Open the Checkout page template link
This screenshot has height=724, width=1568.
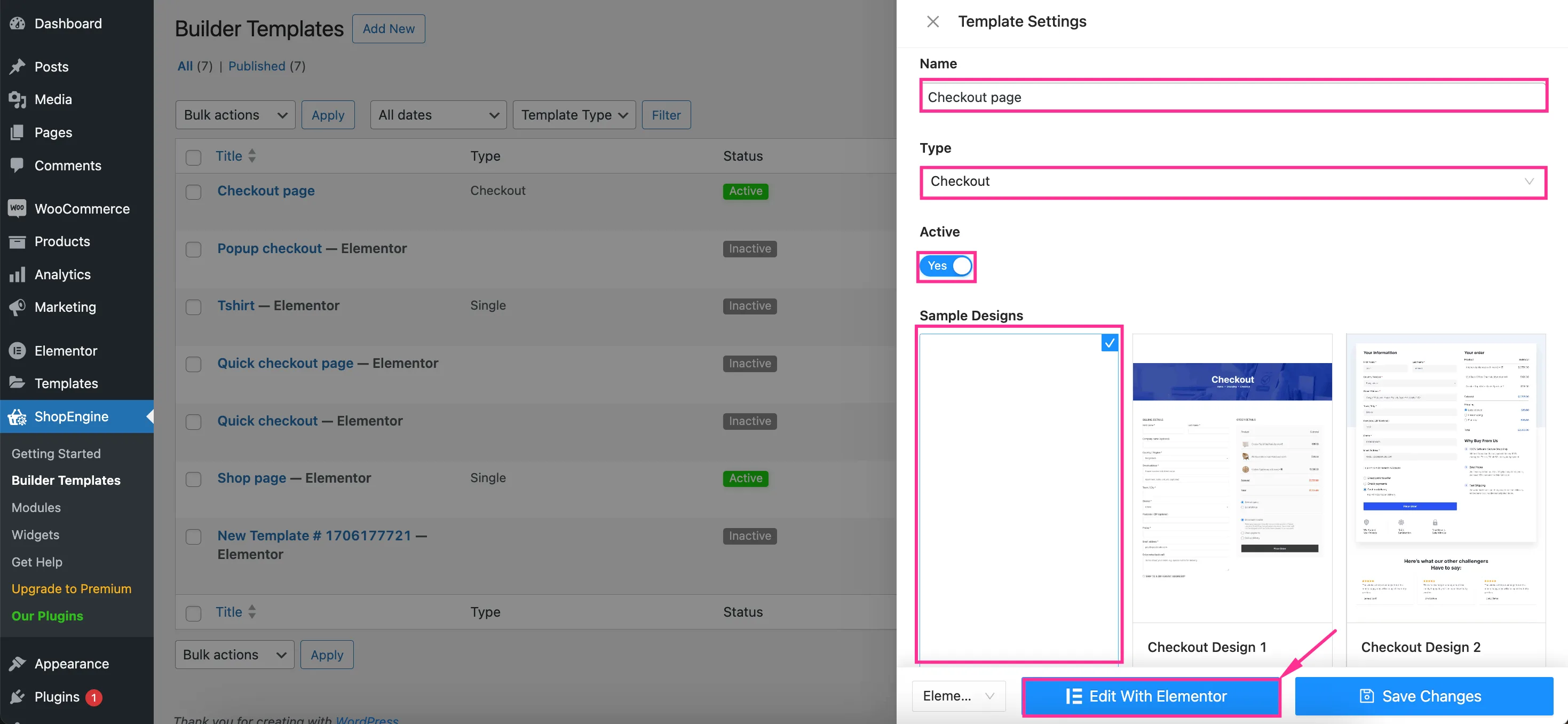[266, 191]
